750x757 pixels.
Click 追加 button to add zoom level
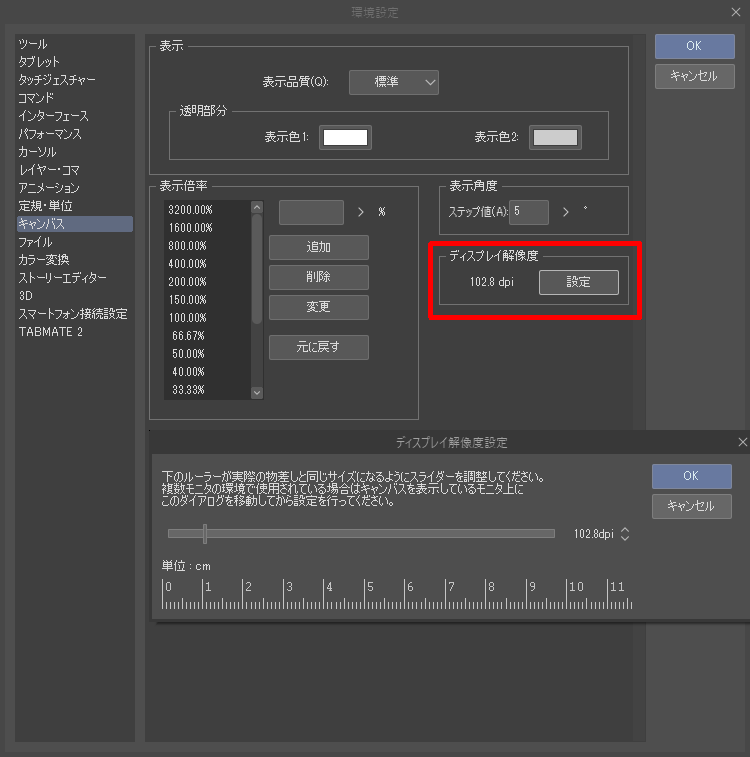click(319, 248)
